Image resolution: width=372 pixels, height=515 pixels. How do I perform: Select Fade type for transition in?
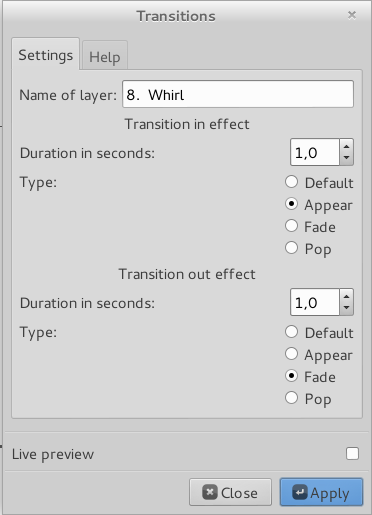coord(292,226)
